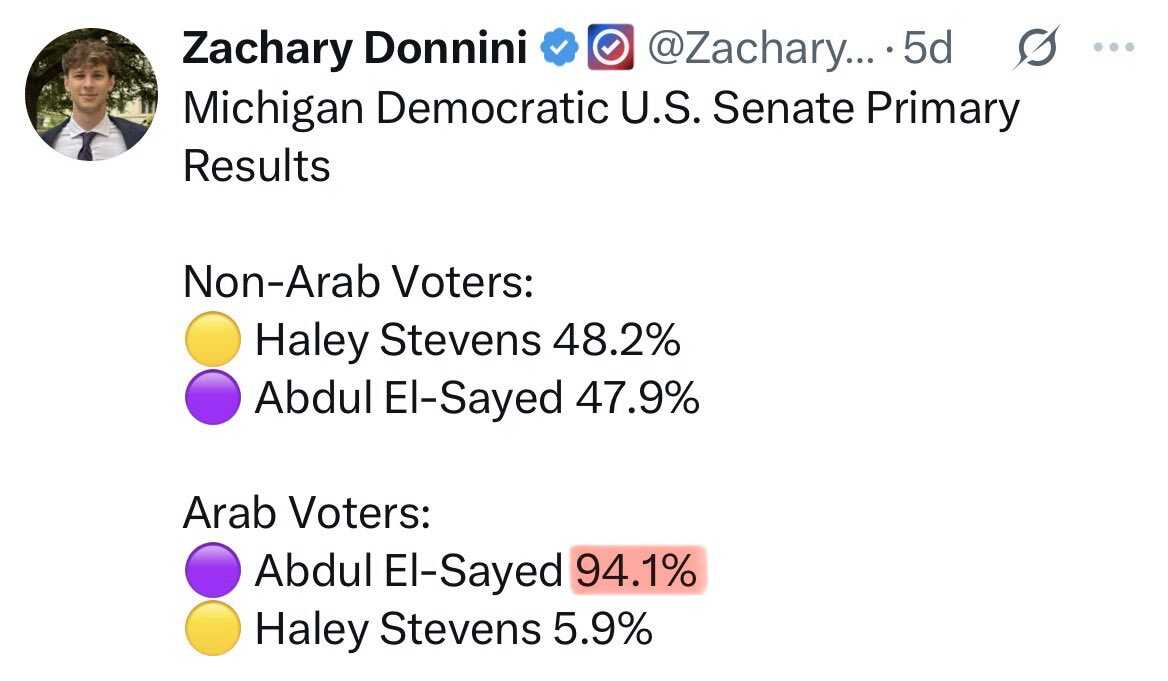Screen dimensions: 1168x681
Task: Click the word Results in the tweet
Action: click(257, 166)
